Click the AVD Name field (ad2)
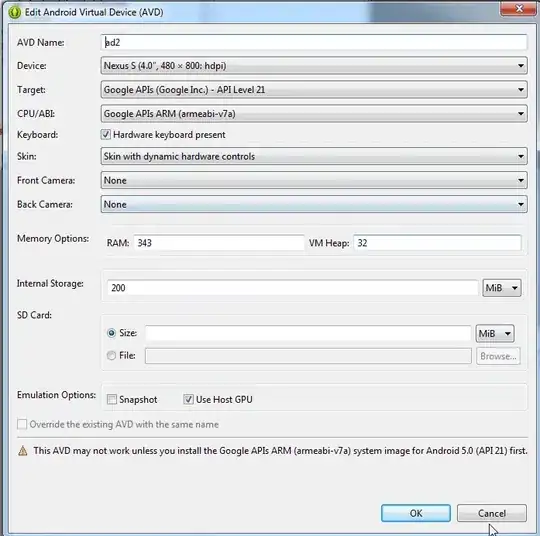The width and height of the screenshot is (540, 536). coord(314,42)
